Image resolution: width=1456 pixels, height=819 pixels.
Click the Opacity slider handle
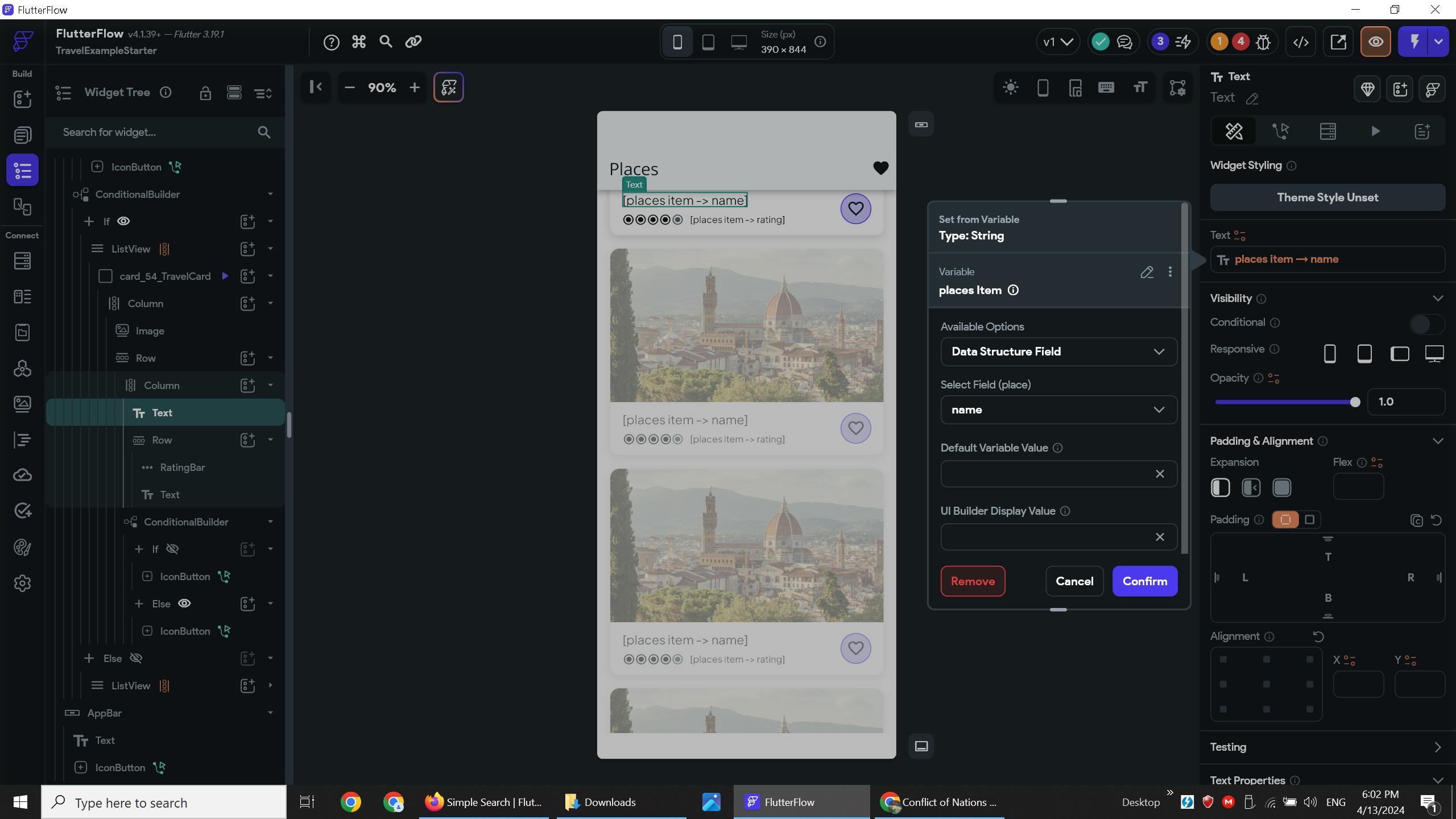click(1355, 402)
